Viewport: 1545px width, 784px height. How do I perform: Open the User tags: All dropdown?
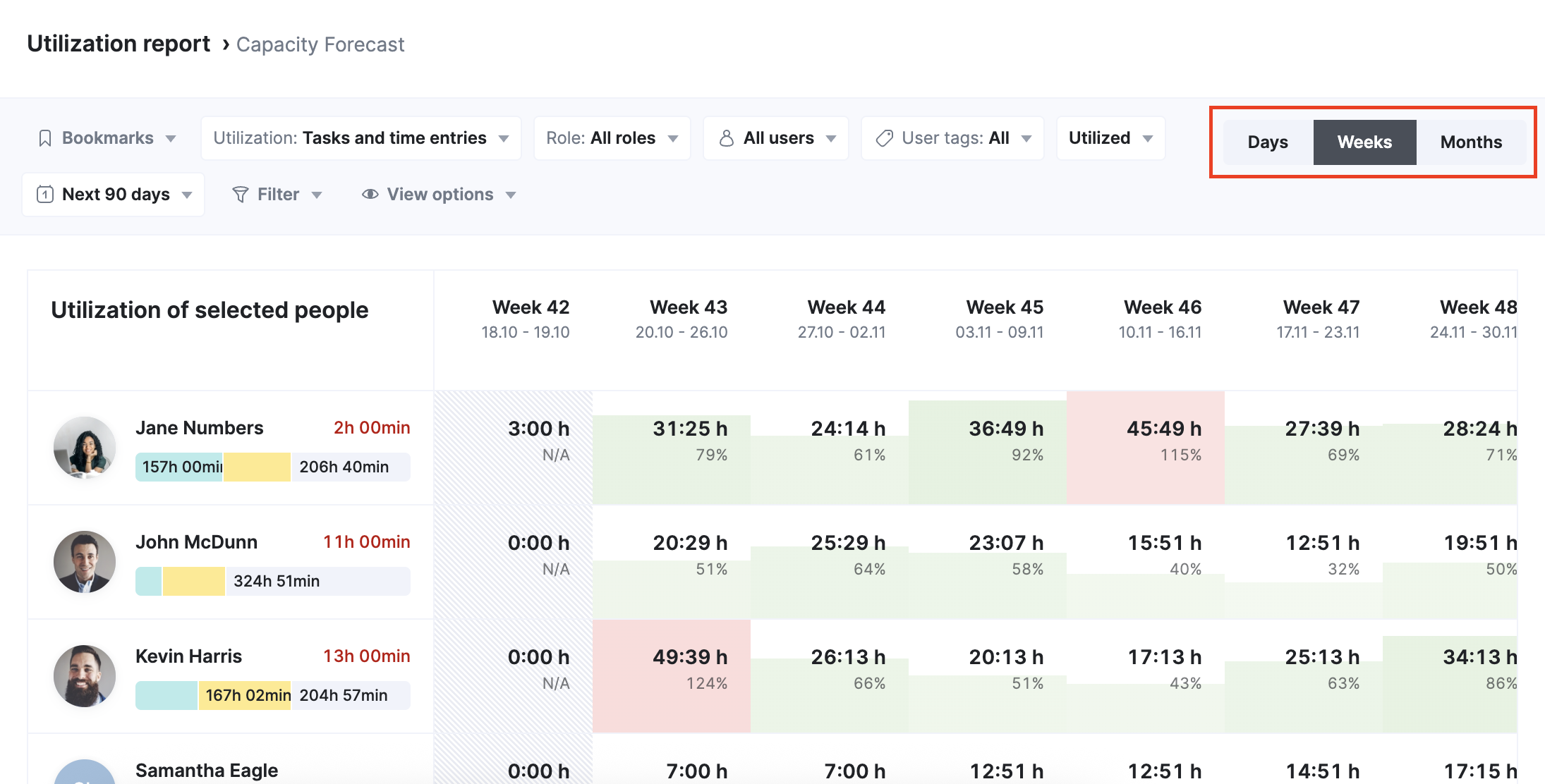coord(952,138)
